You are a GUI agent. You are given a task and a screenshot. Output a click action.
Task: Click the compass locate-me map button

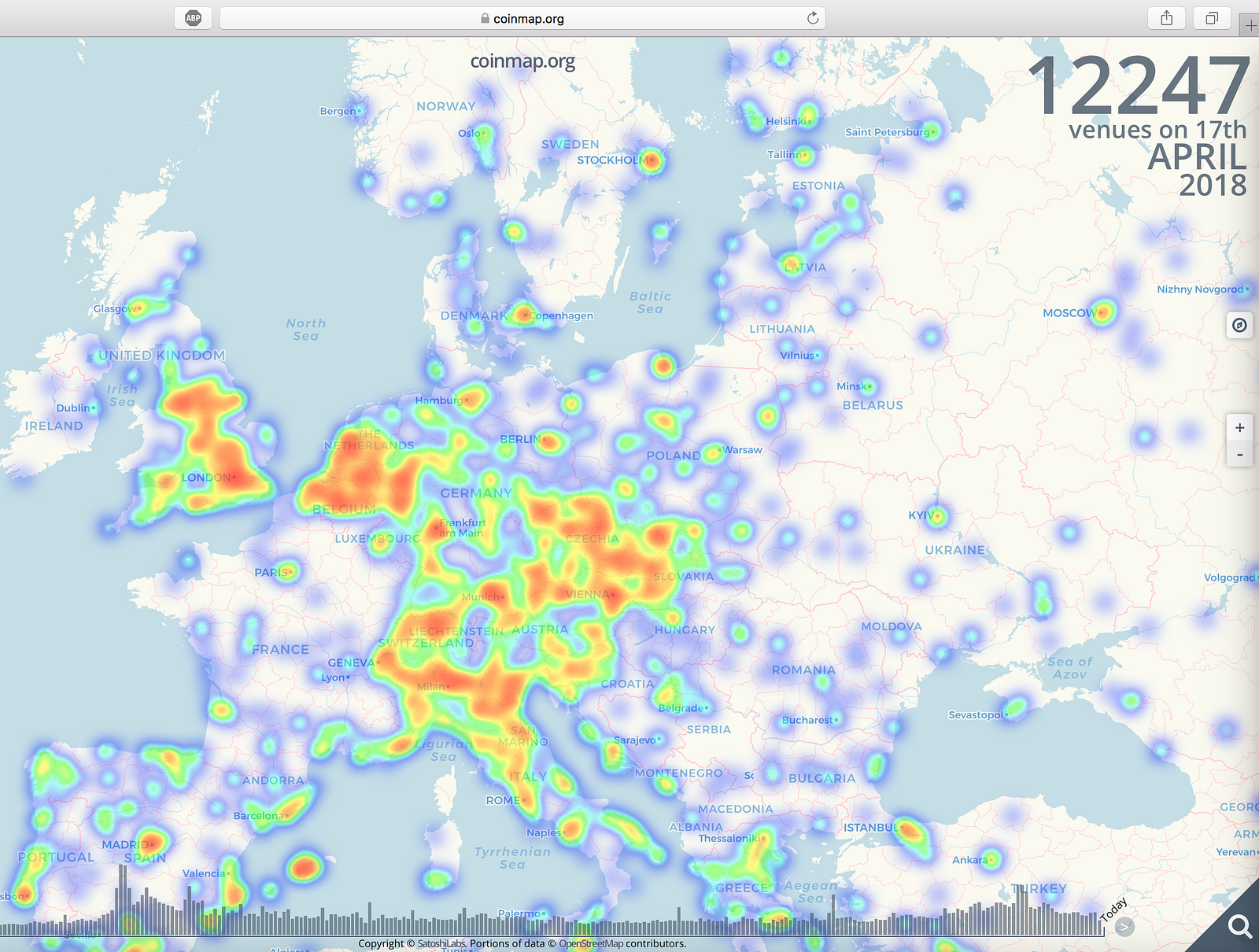point(1239,325)
